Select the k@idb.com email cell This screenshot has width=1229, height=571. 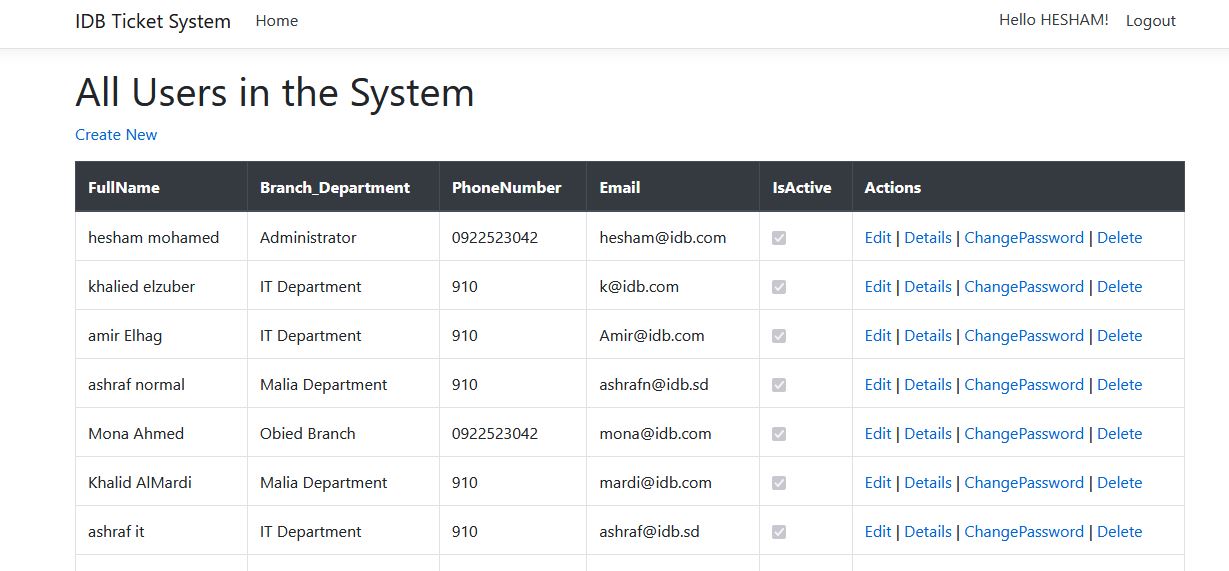(673, 287)
